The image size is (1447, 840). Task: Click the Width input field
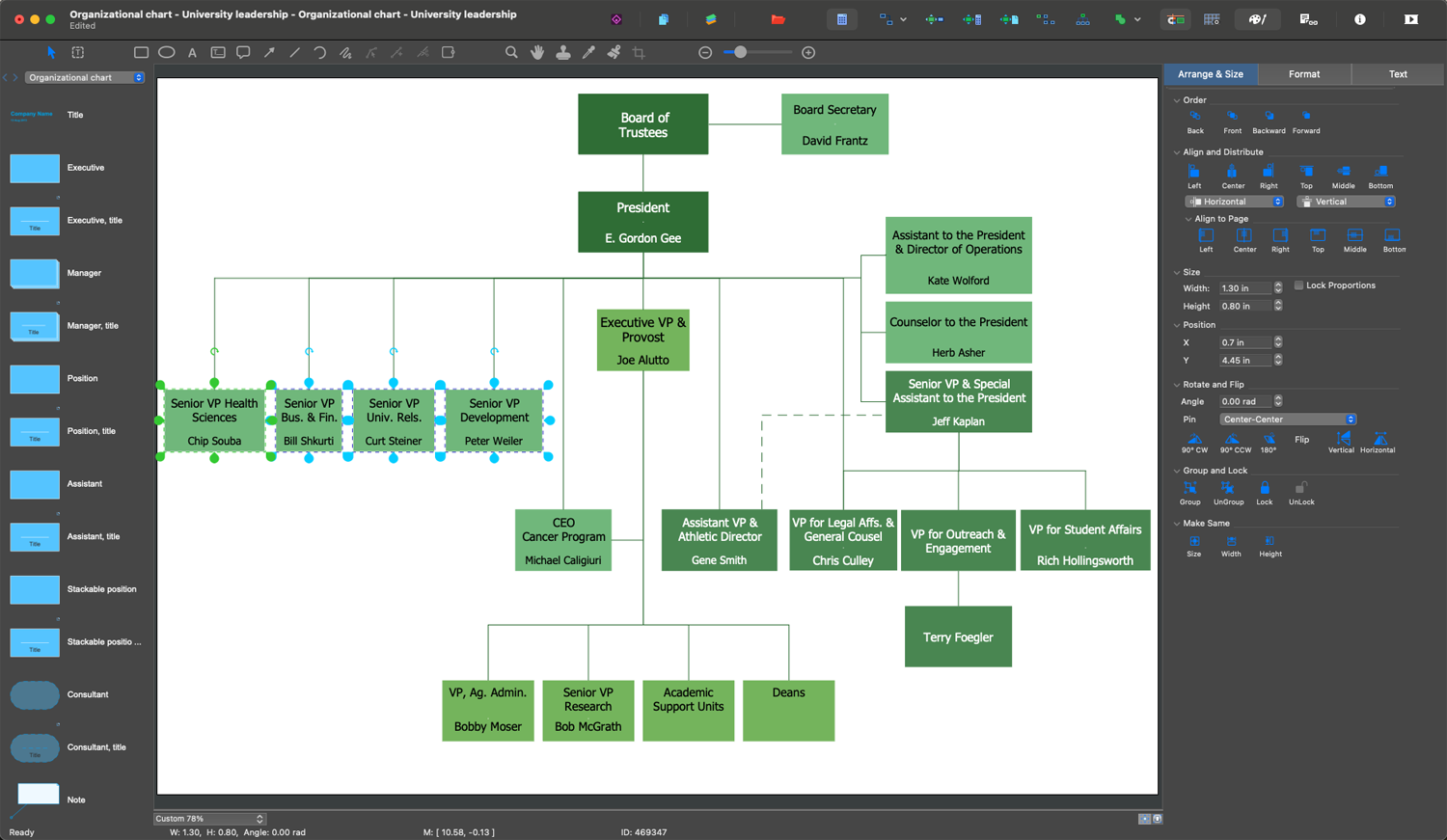coord(1243,288)
